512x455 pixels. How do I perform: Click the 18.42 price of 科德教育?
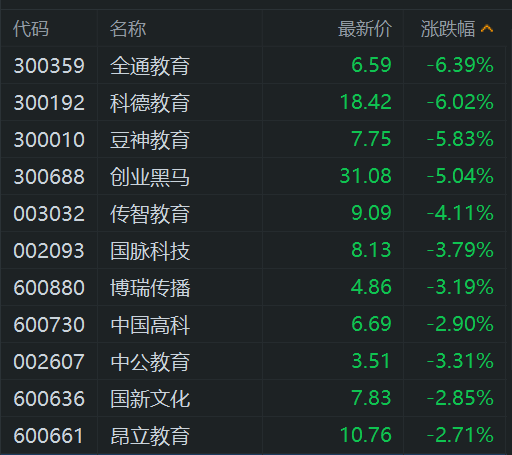point(366,102)
